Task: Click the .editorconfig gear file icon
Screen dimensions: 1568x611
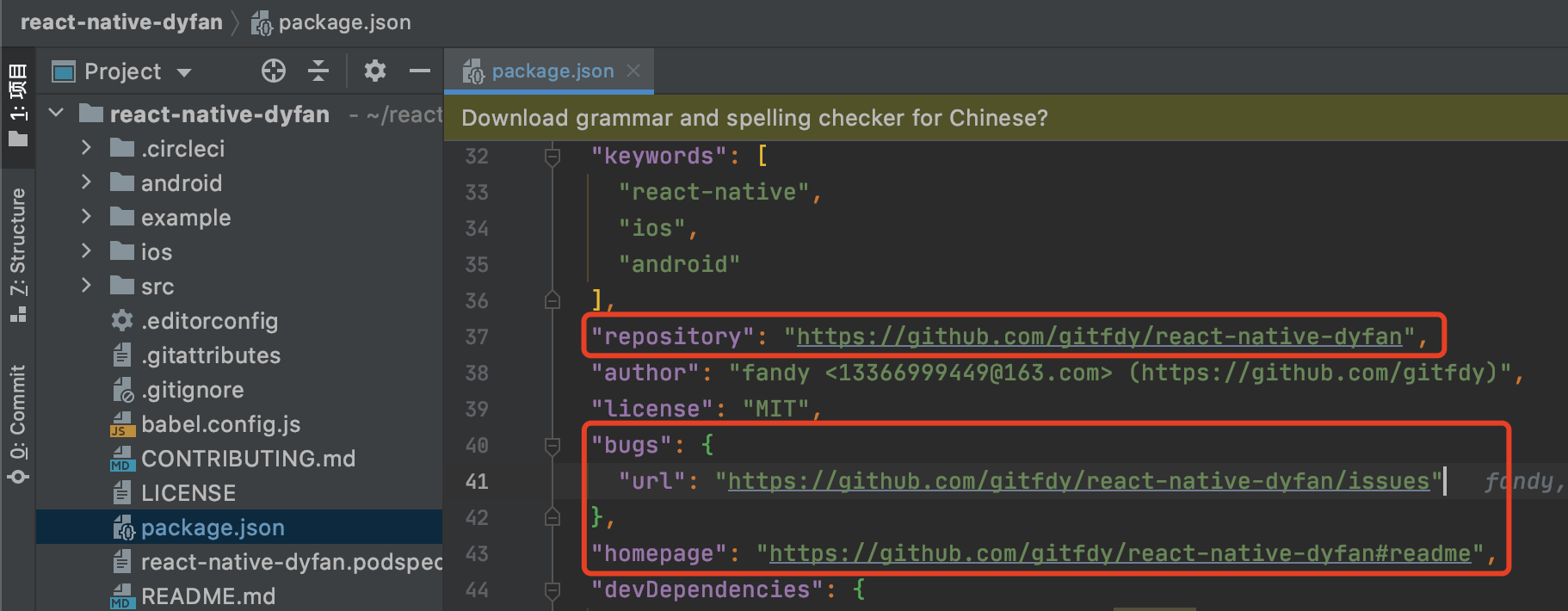Action: (122, 320)
